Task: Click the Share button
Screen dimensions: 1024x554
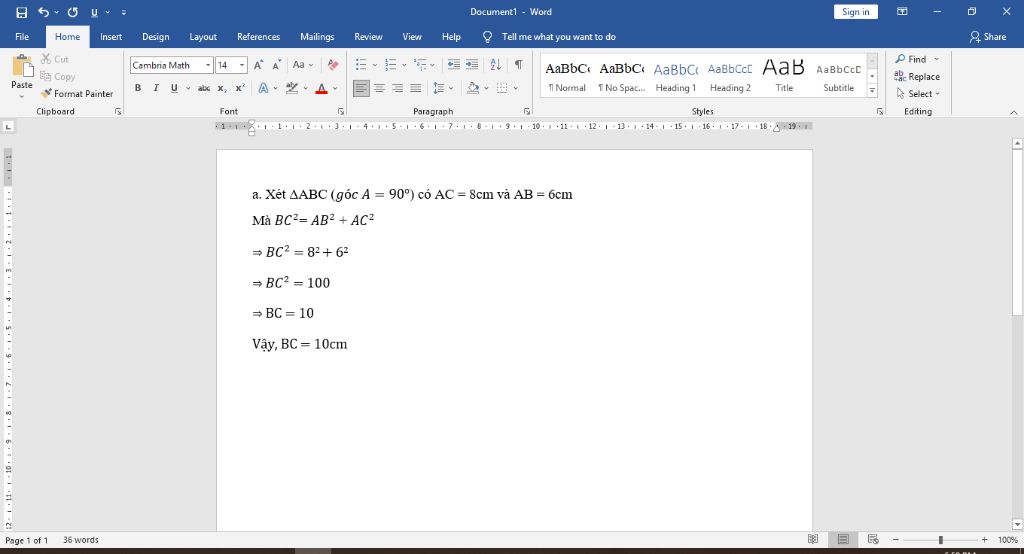Action: tap(988, 37)
